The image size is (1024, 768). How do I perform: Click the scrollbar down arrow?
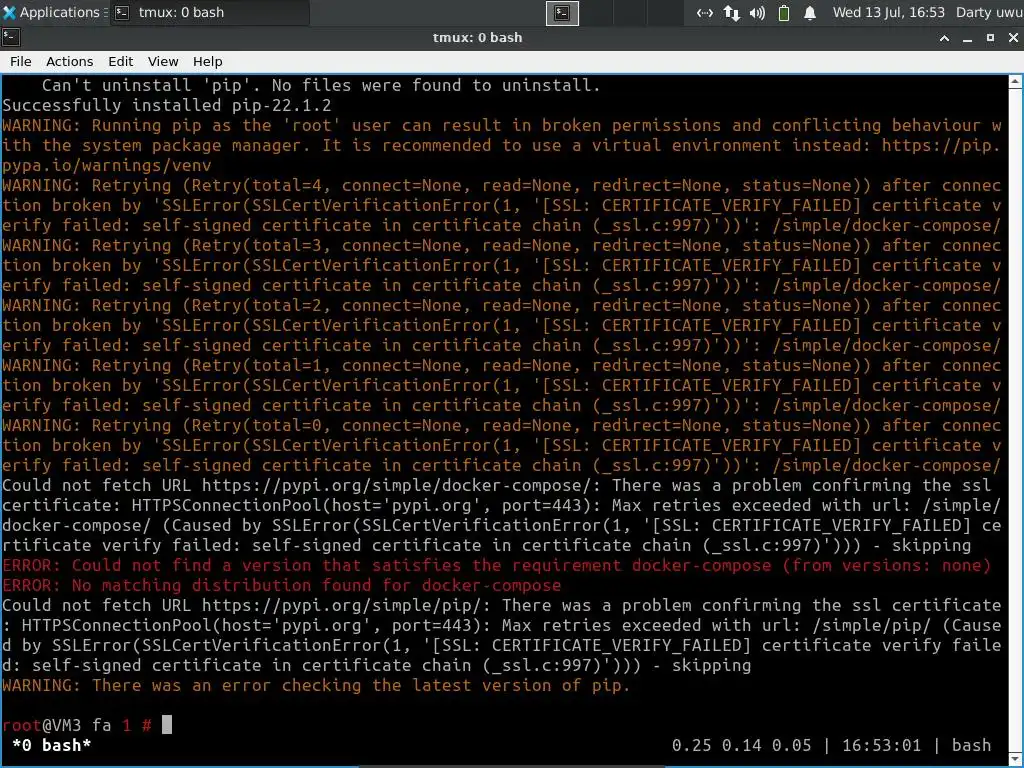click(x=1016, y=758)
